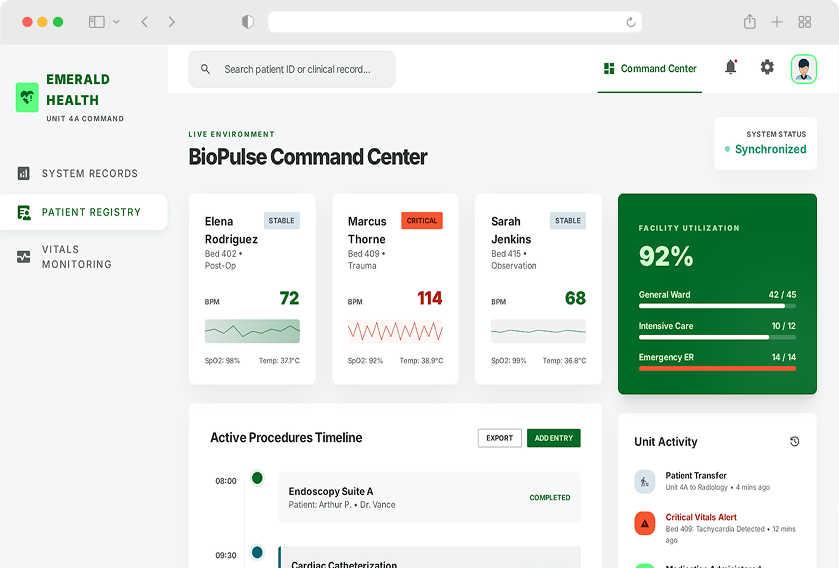Viewport: 839px width, 568px height.
Task: Click the 42 / 45 General Ward count
Action: click(782, 295)
